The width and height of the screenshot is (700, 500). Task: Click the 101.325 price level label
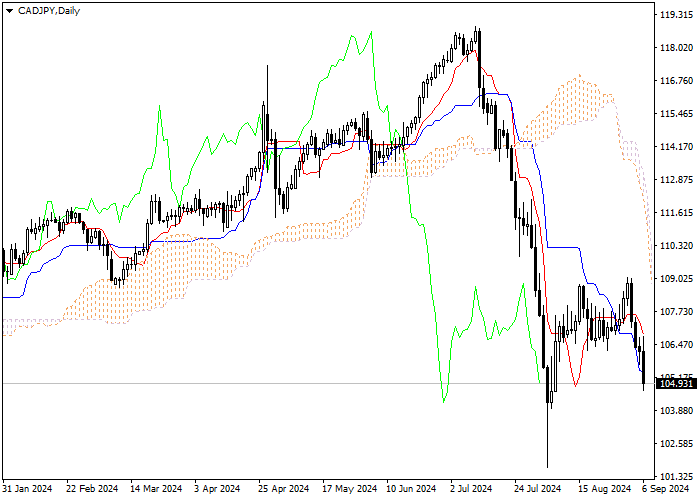pyautogui.click(x=676, y=477)
